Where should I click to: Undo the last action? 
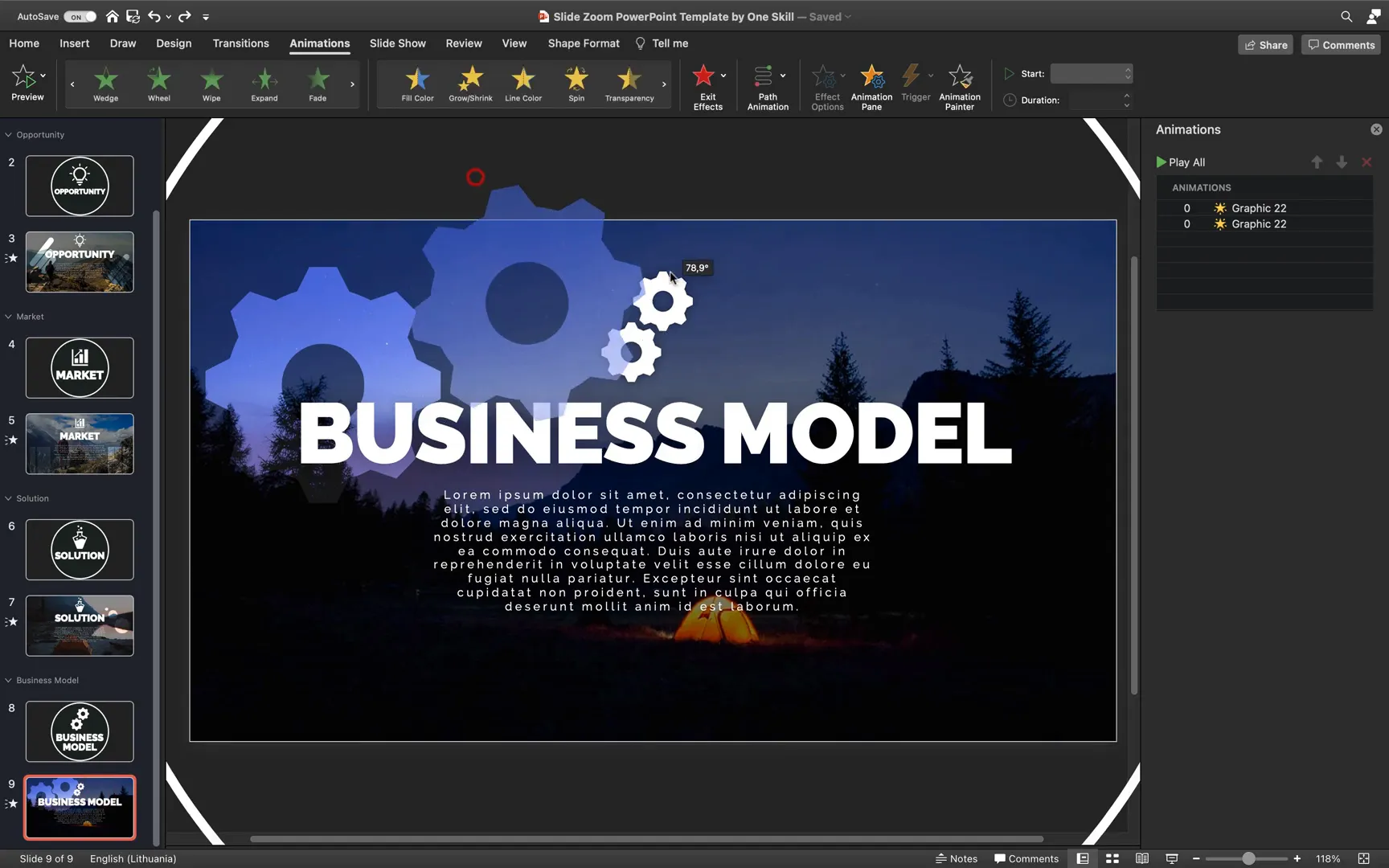pos(154,16)
